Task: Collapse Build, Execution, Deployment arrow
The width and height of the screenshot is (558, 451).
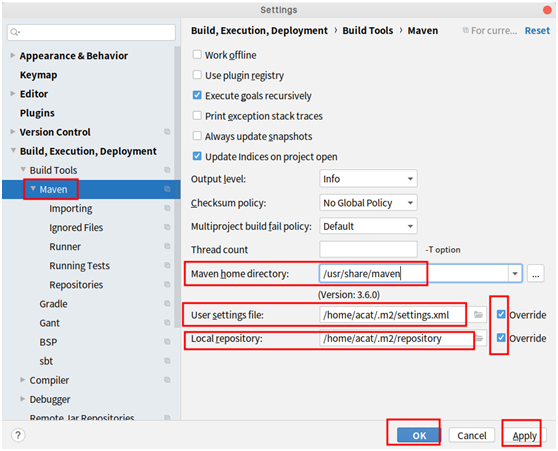Action: click(x=13, y=150)
